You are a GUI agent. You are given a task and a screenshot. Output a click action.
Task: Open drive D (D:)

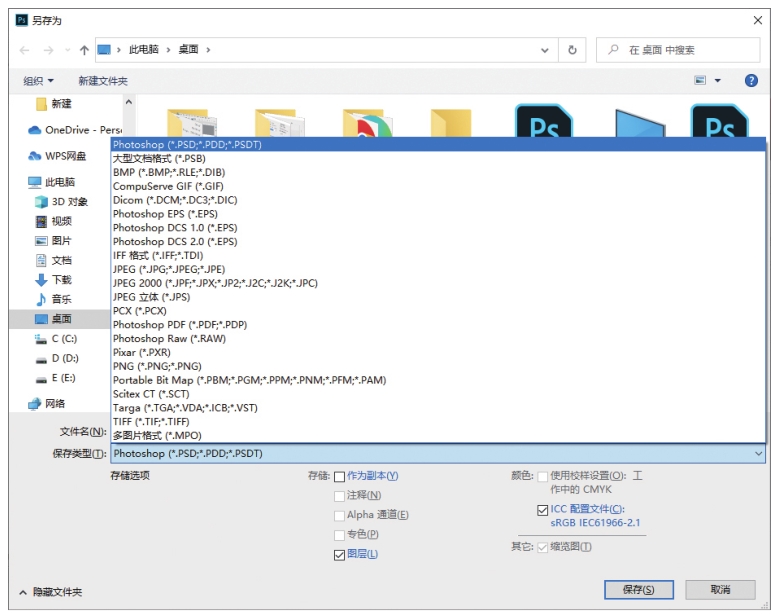tap(56, 358)
